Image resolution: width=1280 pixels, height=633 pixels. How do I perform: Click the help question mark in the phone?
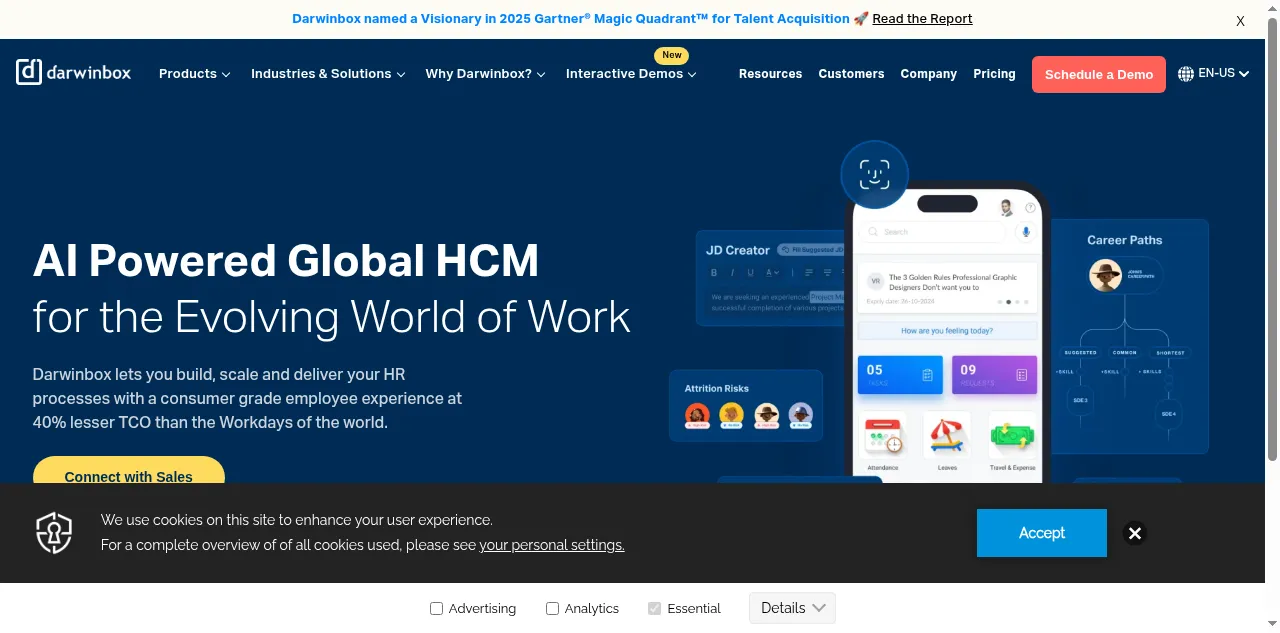[x=1030, y=208]
